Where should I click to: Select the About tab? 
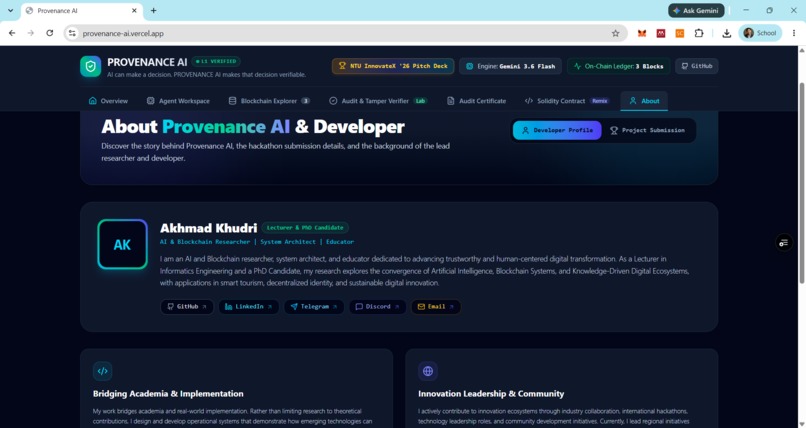coord(644,101)
